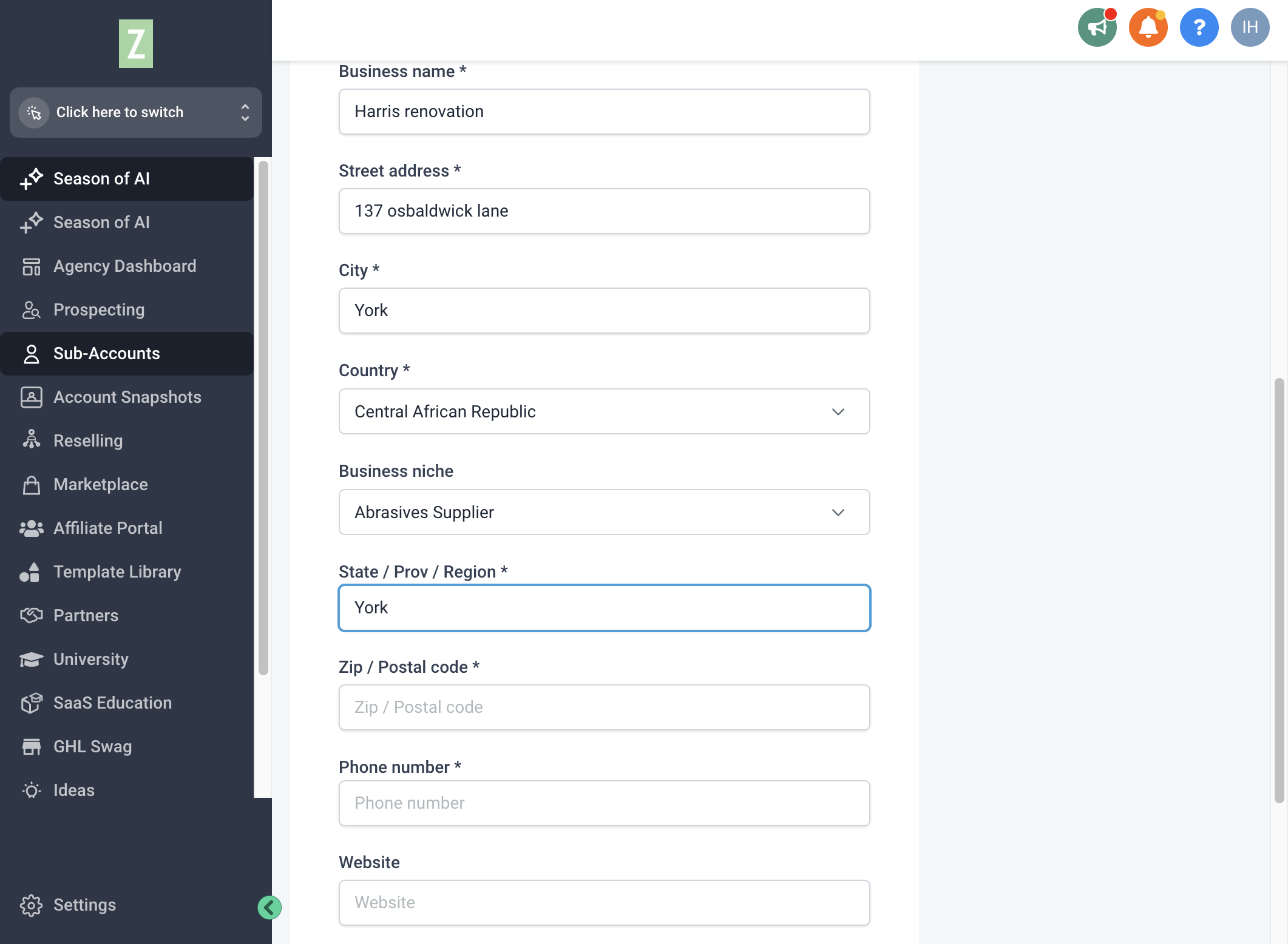Click chevron arrow in Country field
Viewport: 1288px width, 944px height.
coord(838,412)
